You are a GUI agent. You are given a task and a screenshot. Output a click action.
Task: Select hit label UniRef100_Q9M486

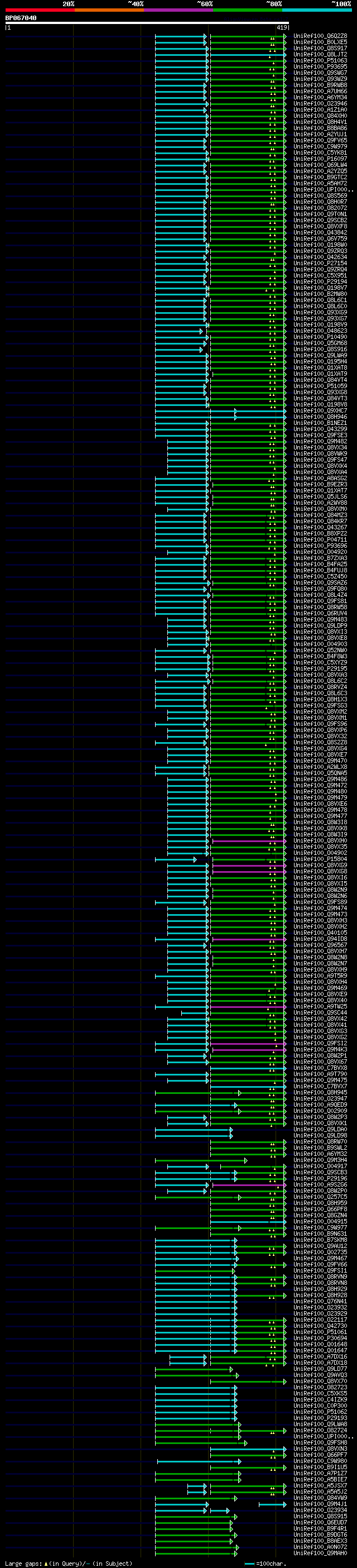321,779
